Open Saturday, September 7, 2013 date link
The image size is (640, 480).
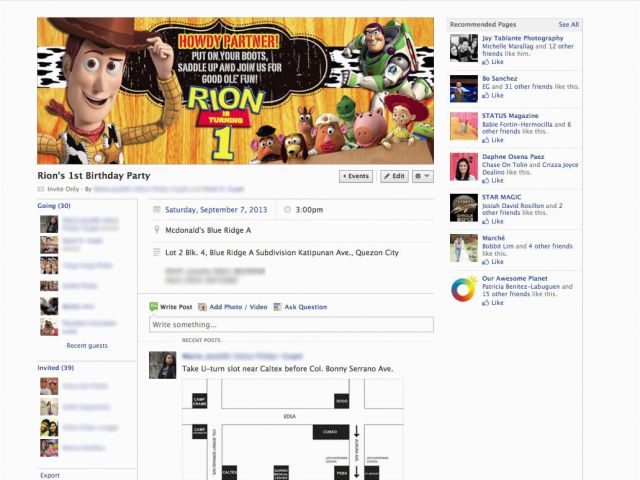click(x=216, y=210)
